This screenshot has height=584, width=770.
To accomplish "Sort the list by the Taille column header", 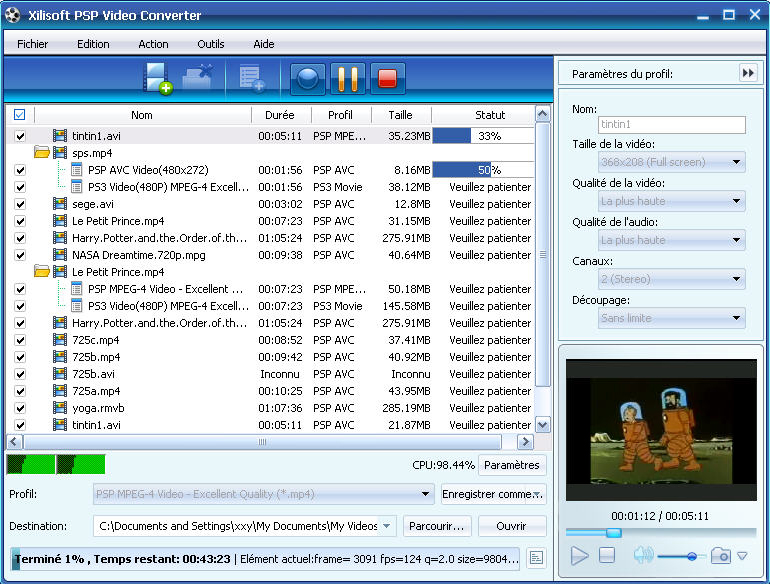I will click(401, 115).
